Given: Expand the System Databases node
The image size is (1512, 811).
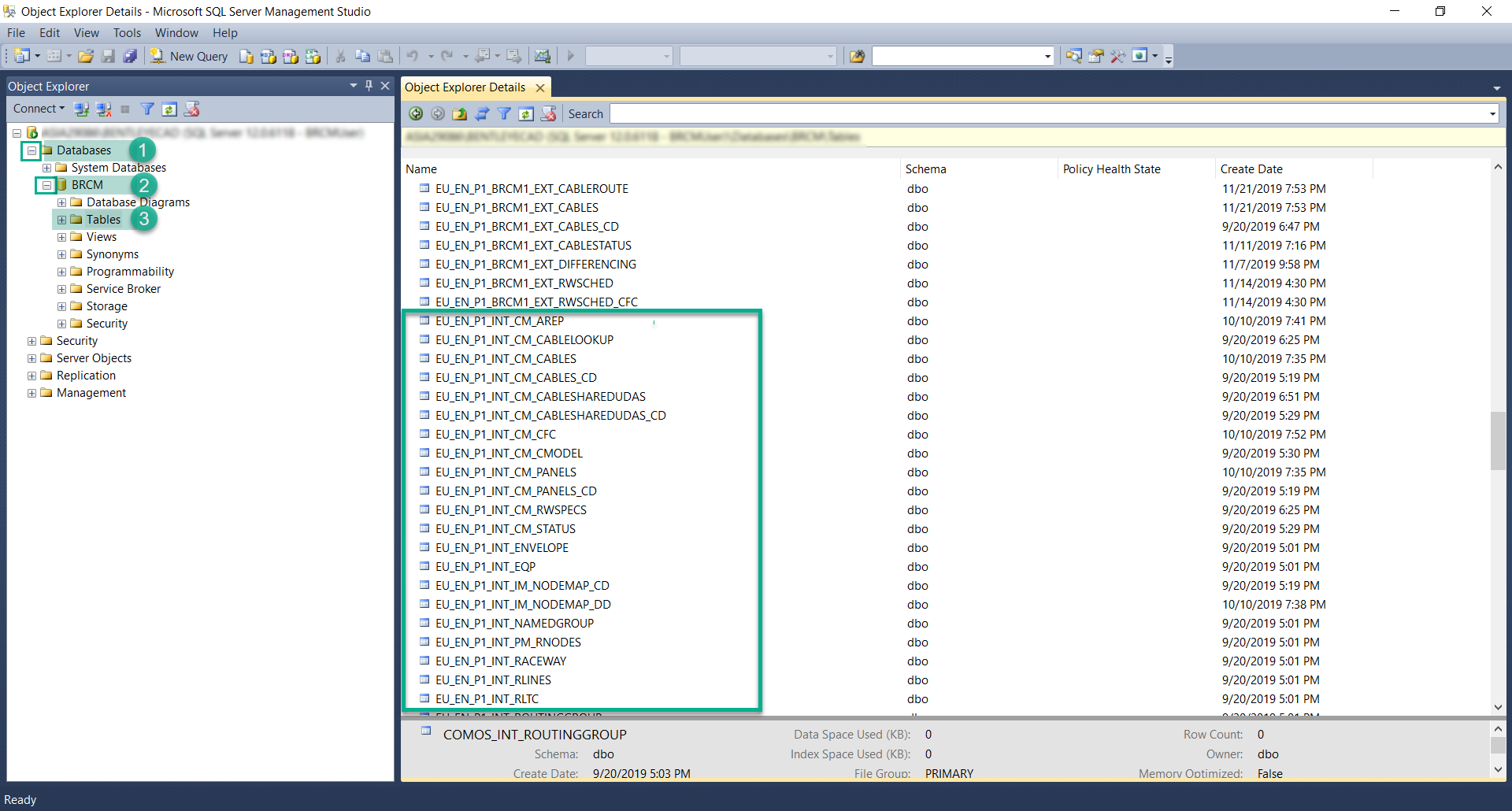Looking at the screenshot, I should tap(46, 168).
